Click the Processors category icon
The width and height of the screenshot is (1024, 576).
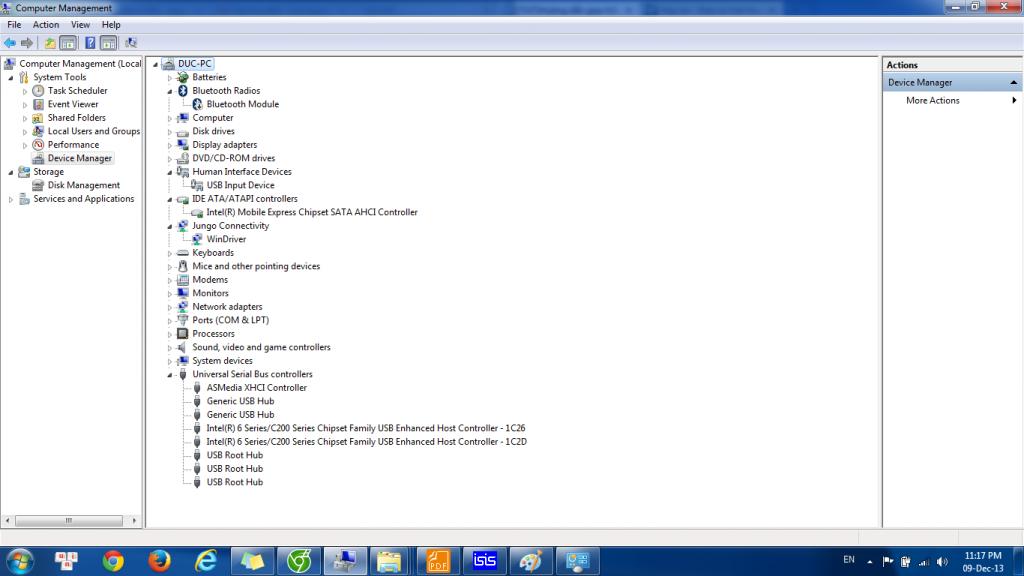pos(183,334)
